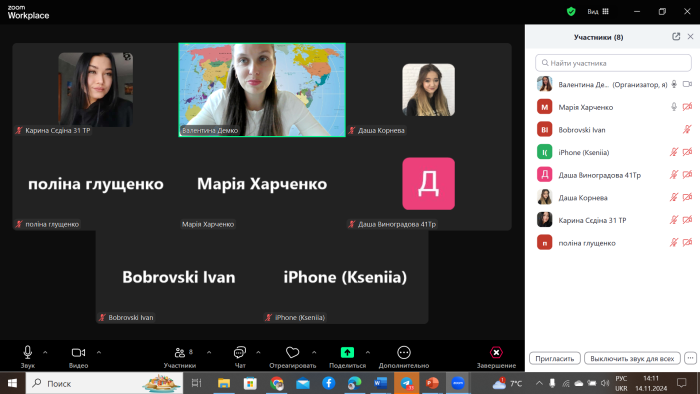Select iPhone (Kseniia) name in participants list
700x394 pixels.
point(583,152)
